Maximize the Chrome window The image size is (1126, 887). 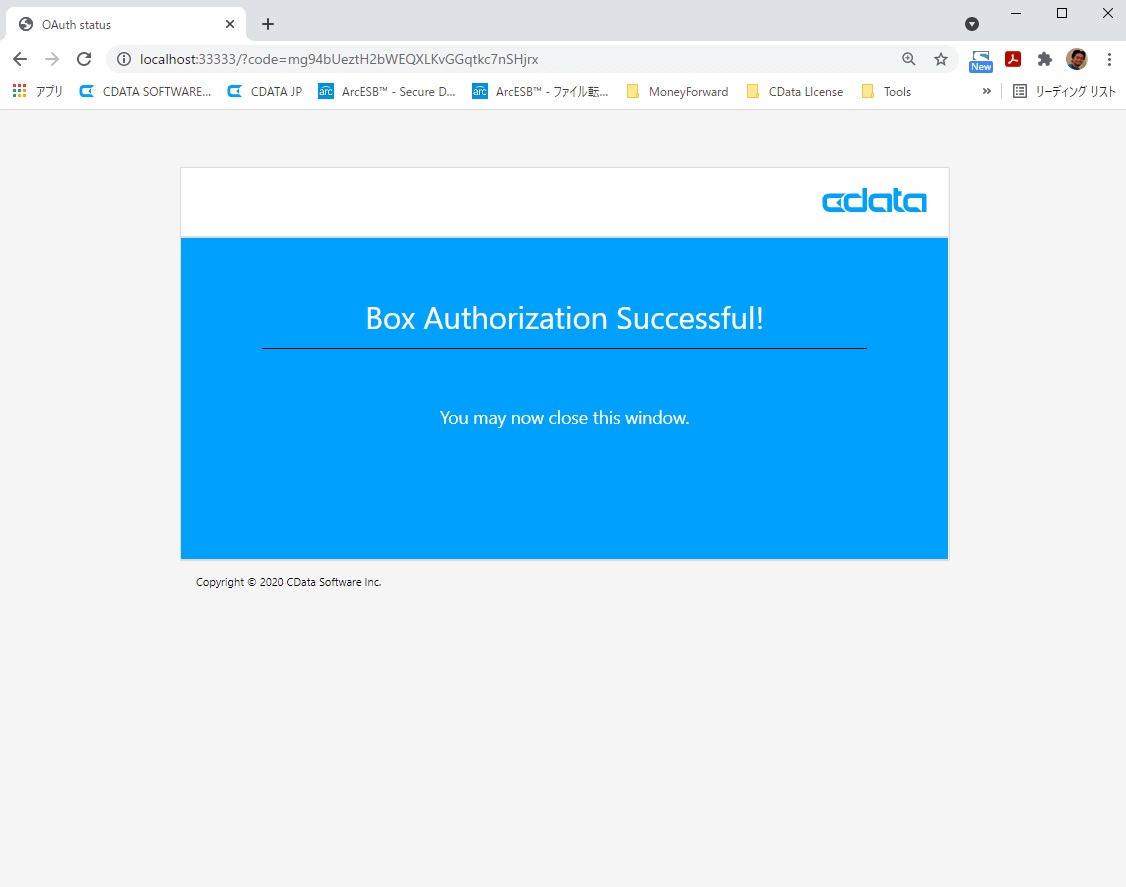1062,13
